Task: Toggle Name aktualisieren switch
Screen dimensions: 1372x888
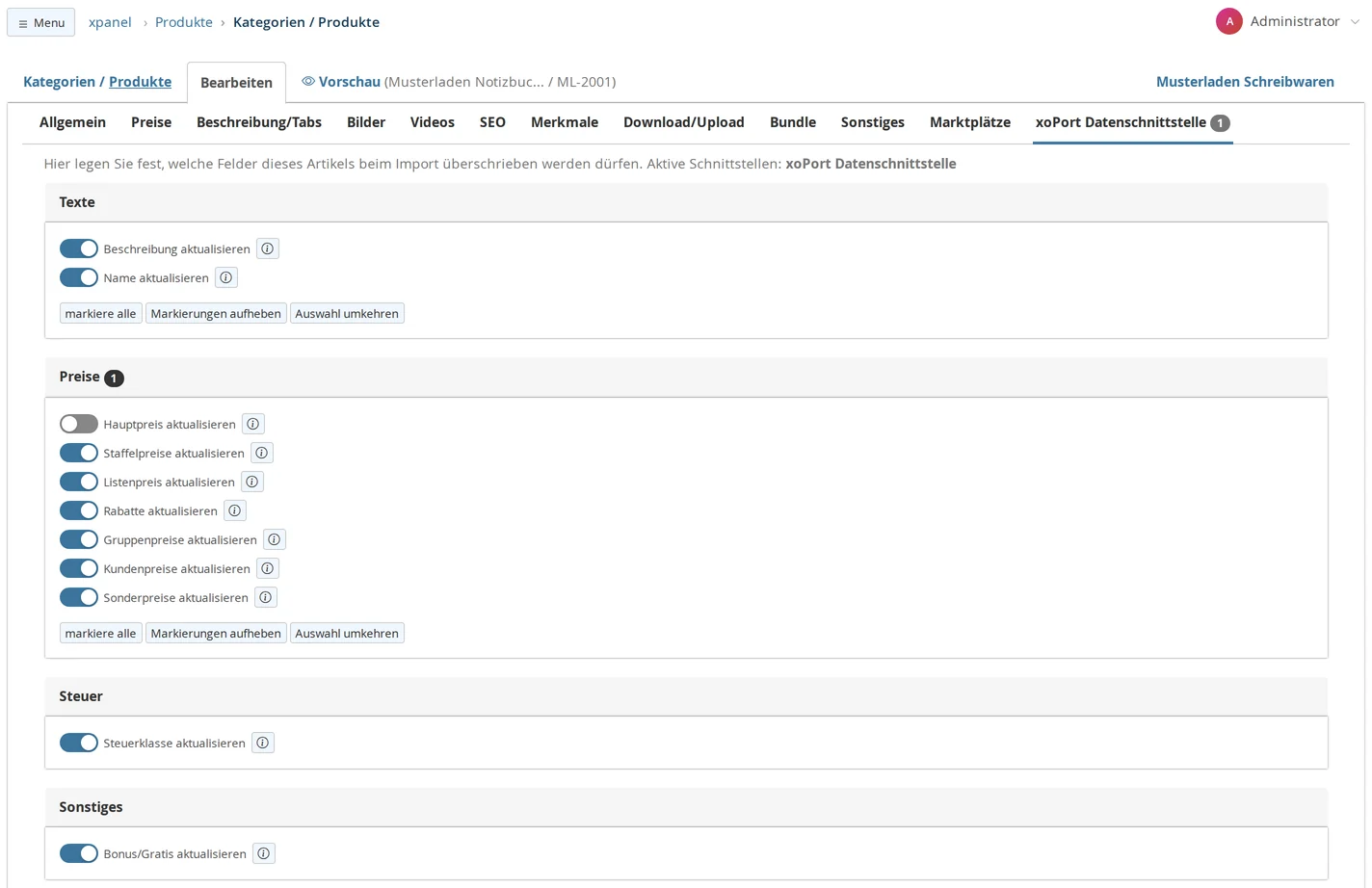Action: click(79, 277)
